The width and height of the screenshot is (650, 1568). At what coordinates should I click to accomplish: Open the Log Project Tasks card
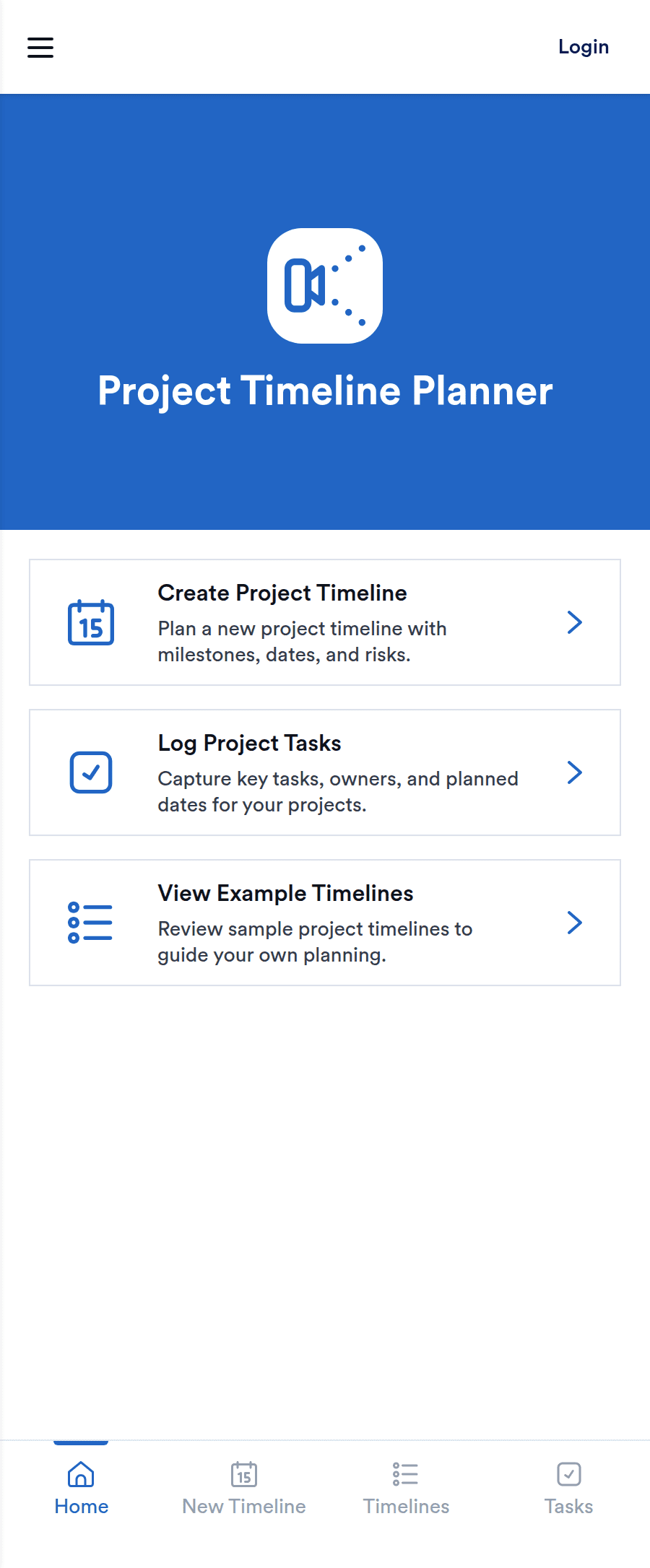(x=325, y=772)
